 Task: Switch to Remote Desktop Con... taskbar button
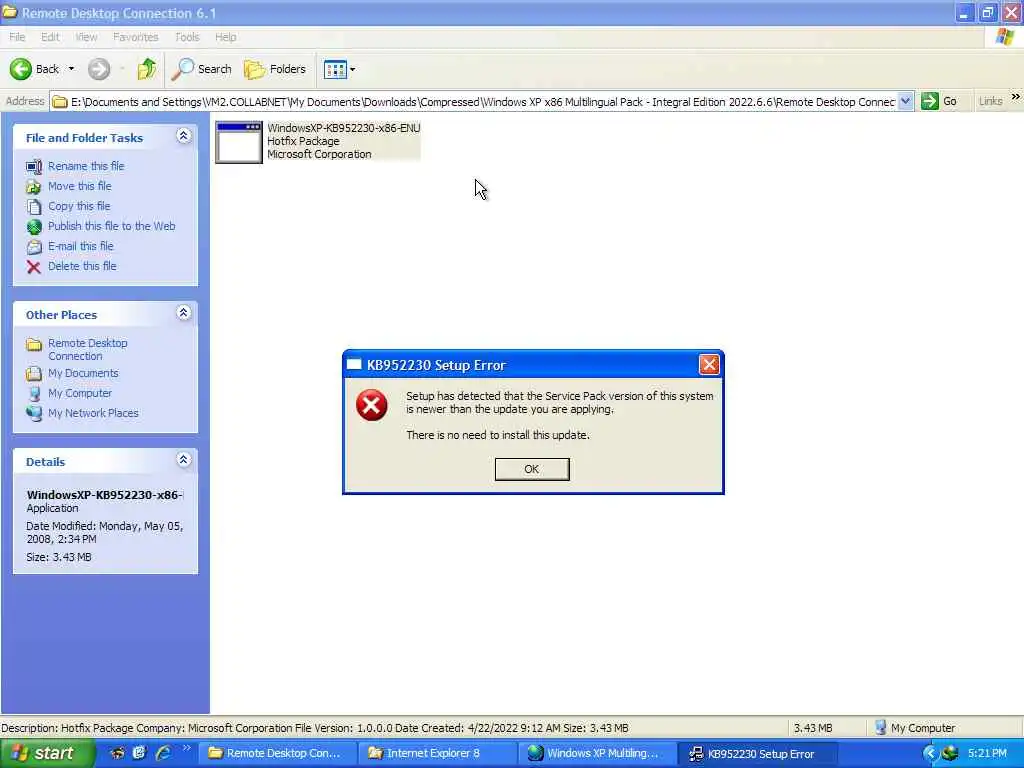pyautogui.click(x=277, y=754)
